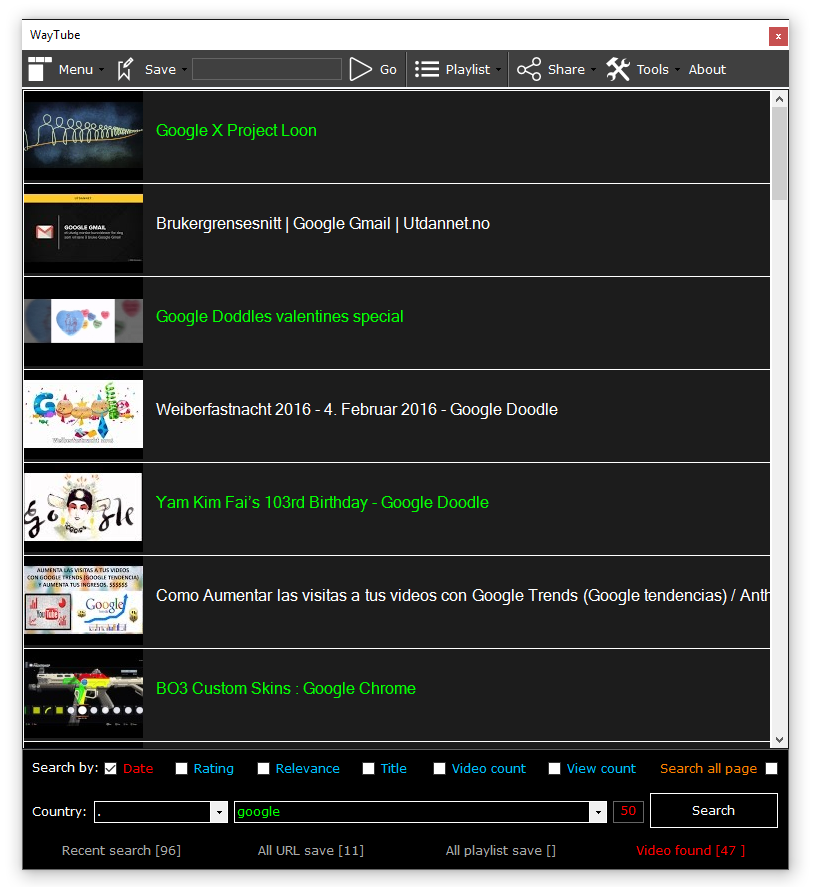Select title 'Google X Project Loon'
This screenshot has height=887, width=813.
pos(236,131)
